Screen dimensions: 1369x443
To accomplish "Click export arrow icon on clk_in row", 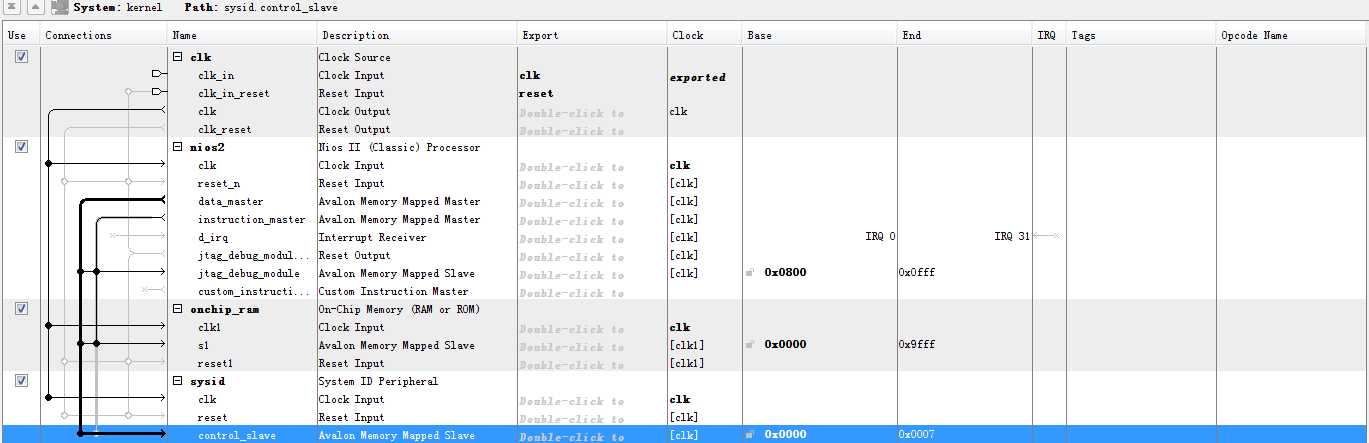I will [x=158, y=75].
